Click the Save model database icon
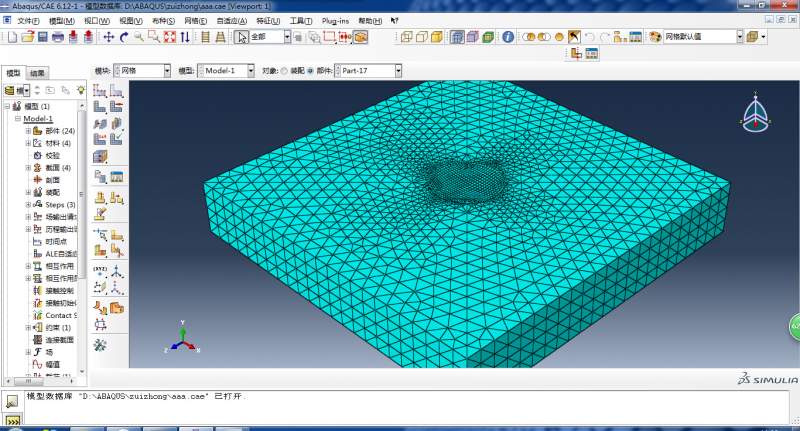800x431 pixels. [43, 37]
